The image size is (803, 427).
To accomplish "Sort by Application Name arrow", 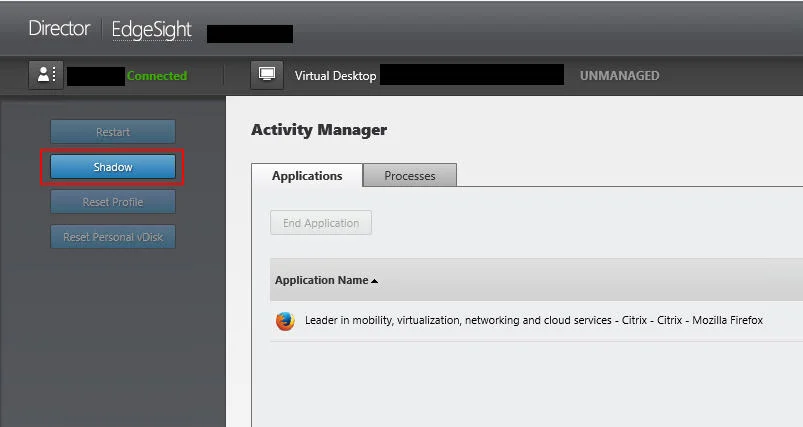I will (x=374, y=281).
